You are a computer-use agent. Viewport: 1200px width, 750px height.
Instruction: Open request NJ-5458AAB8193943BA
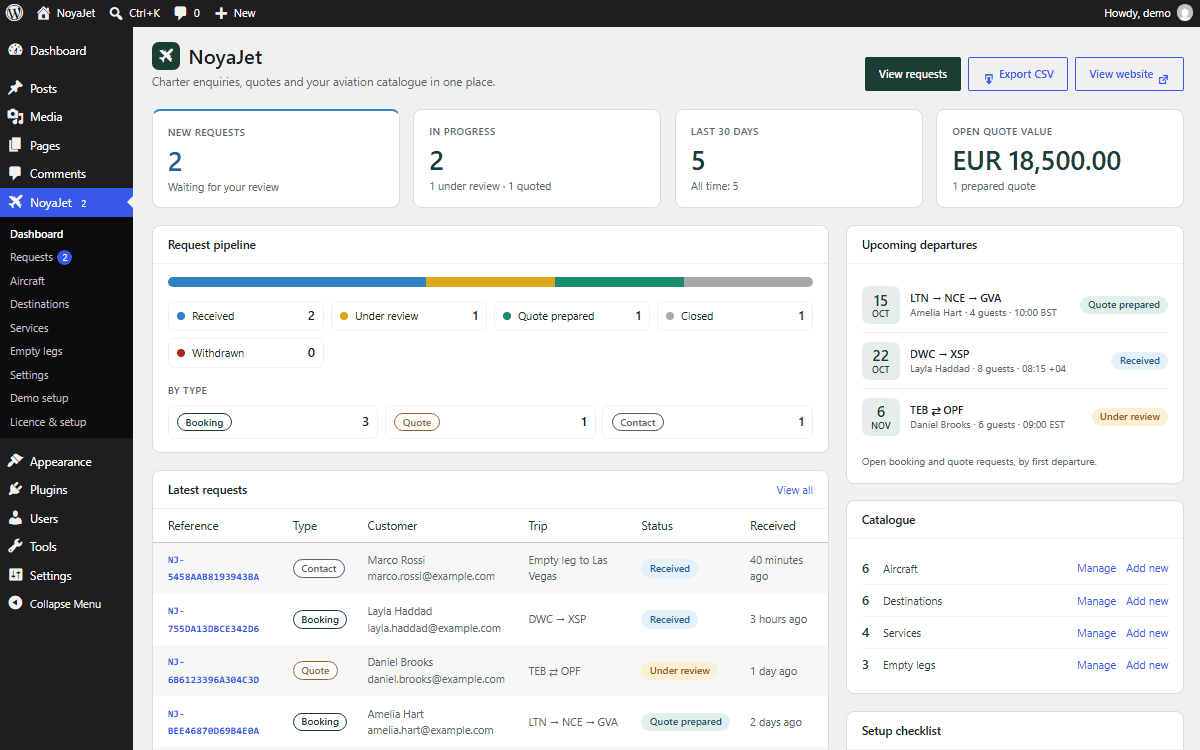[x=214, y=568]
